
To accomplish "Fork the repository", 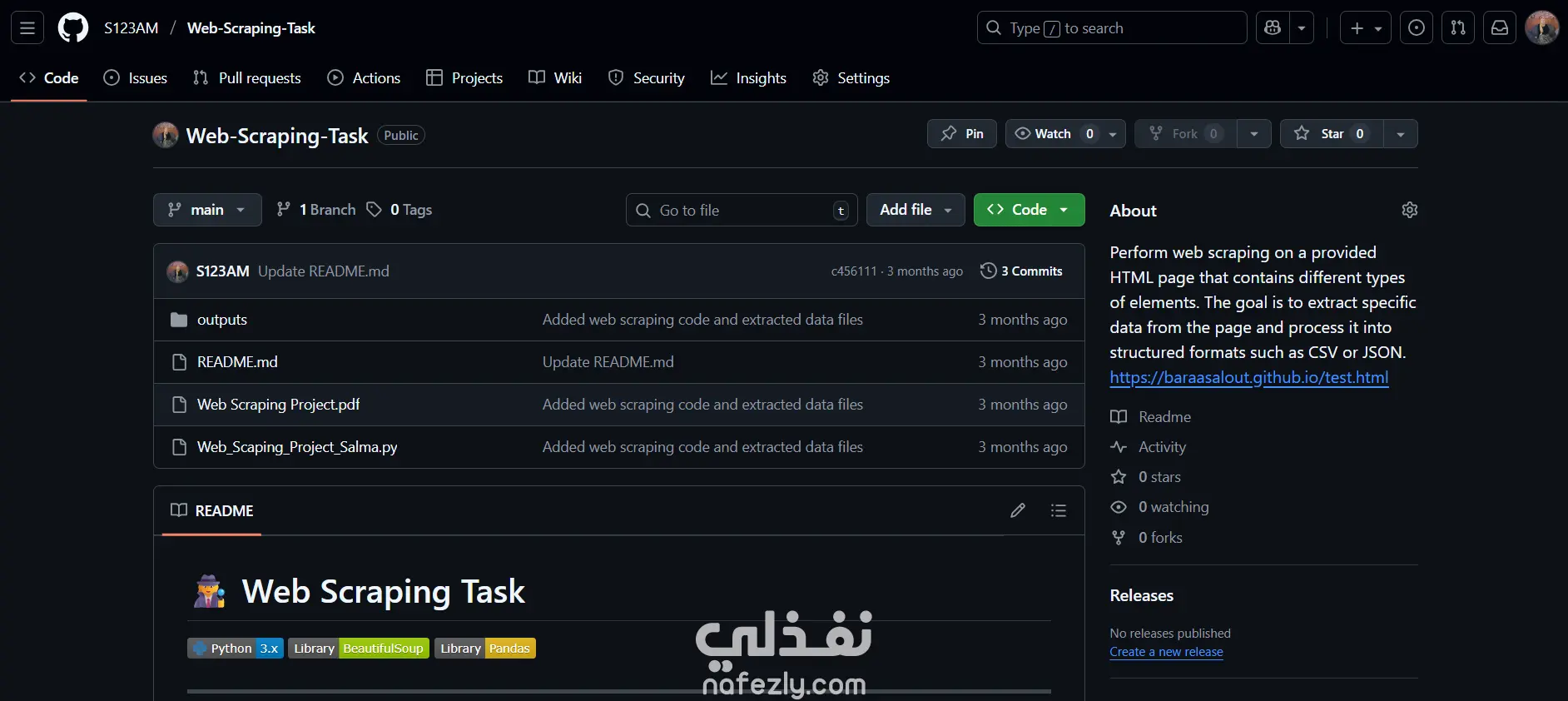I will point(1185,134).
